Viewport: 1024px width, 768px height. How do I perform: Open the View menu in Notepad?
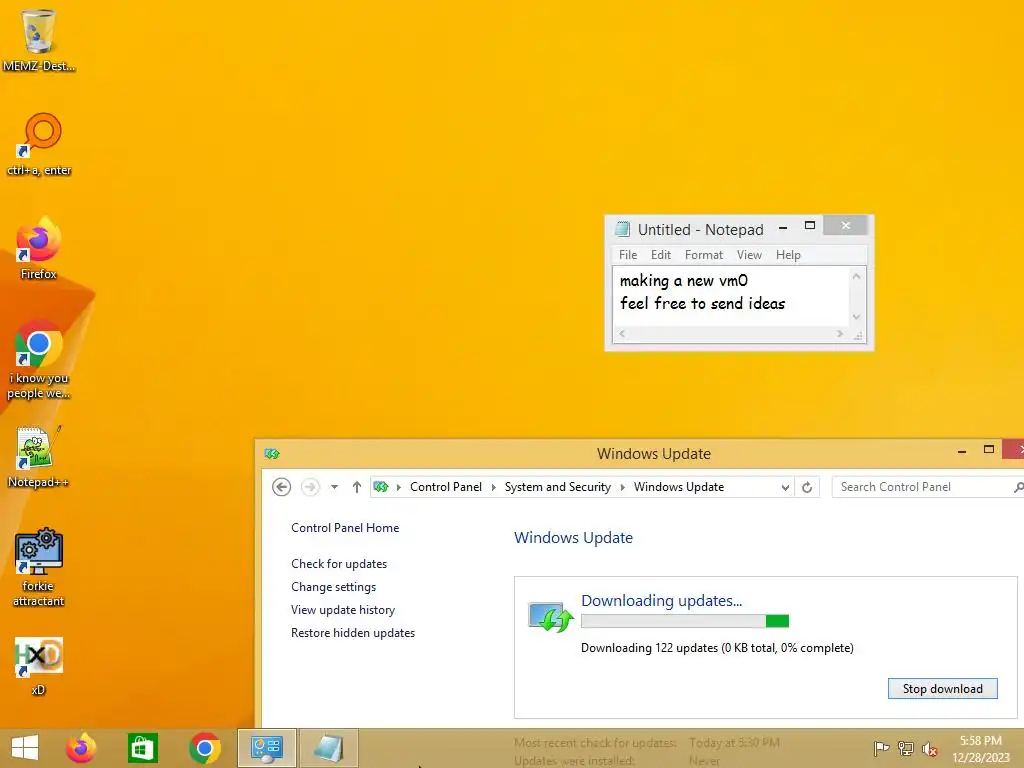tap(749, 255)
